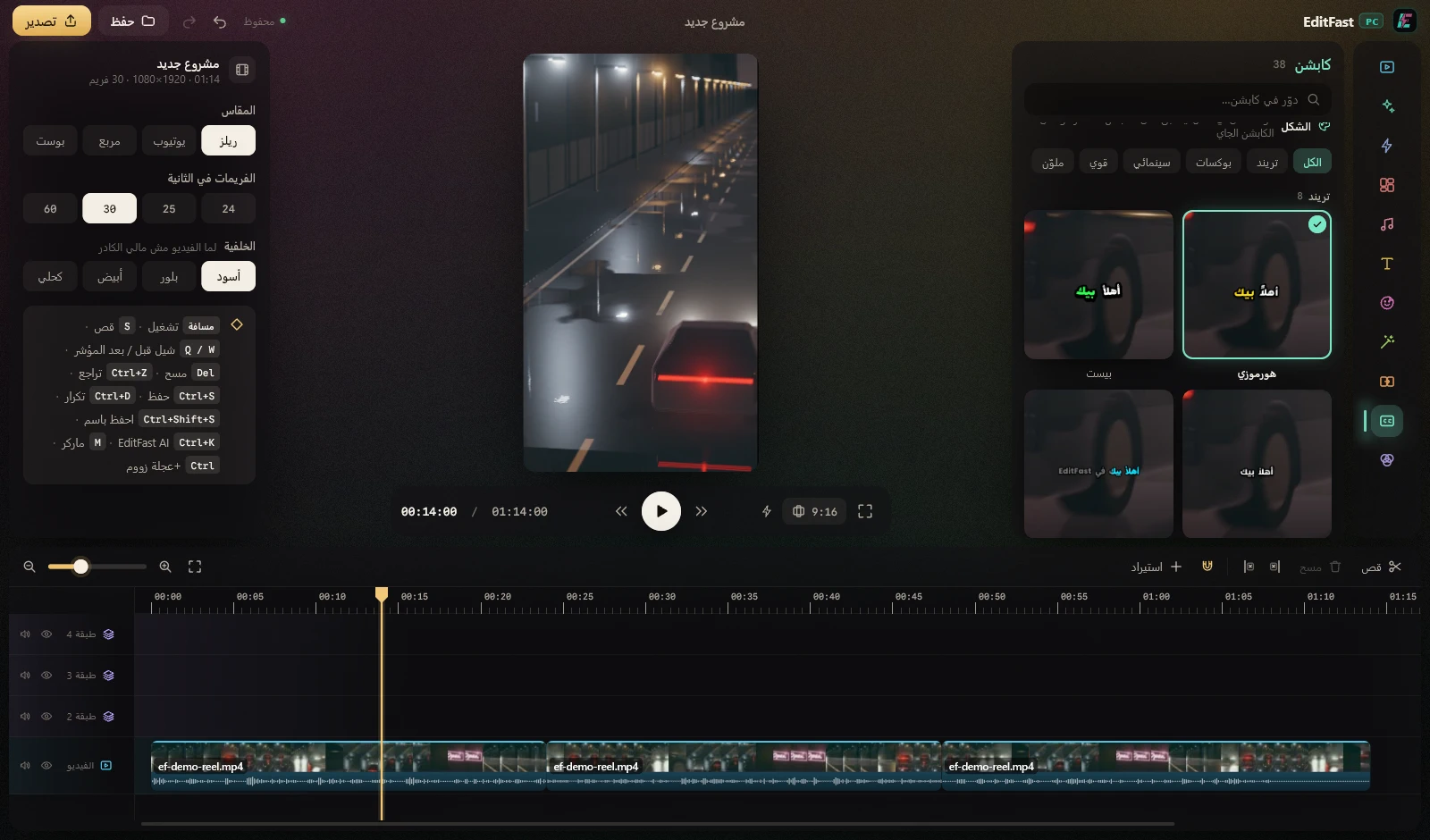
Task: Choose the بلور background option
Action: point(169,276)
